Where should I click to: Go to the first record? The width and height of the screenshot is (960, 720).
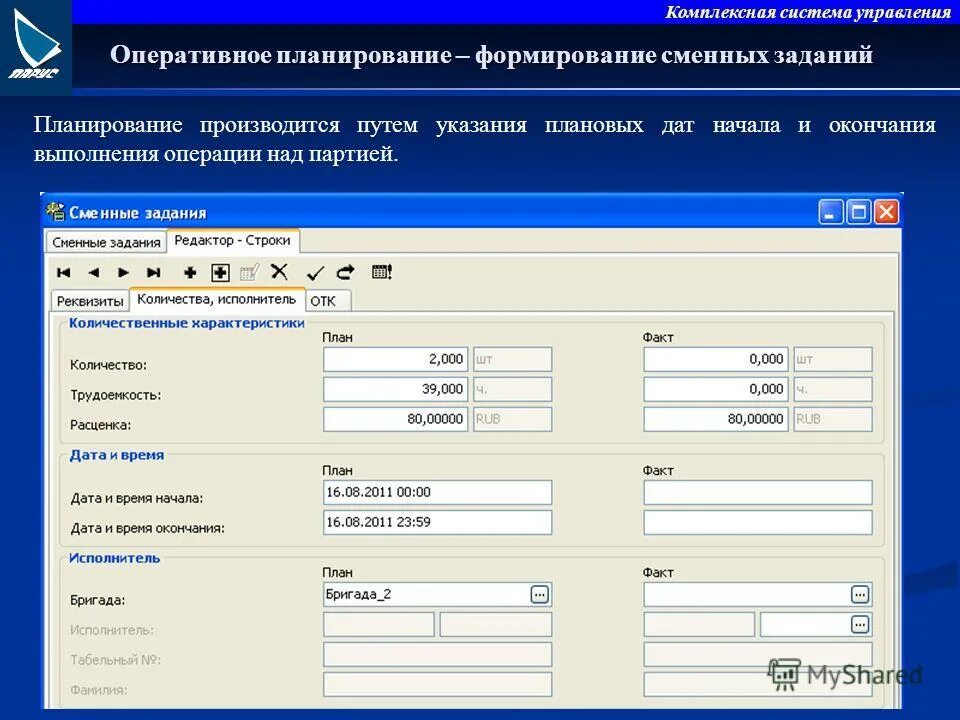[x=63, y=271]
